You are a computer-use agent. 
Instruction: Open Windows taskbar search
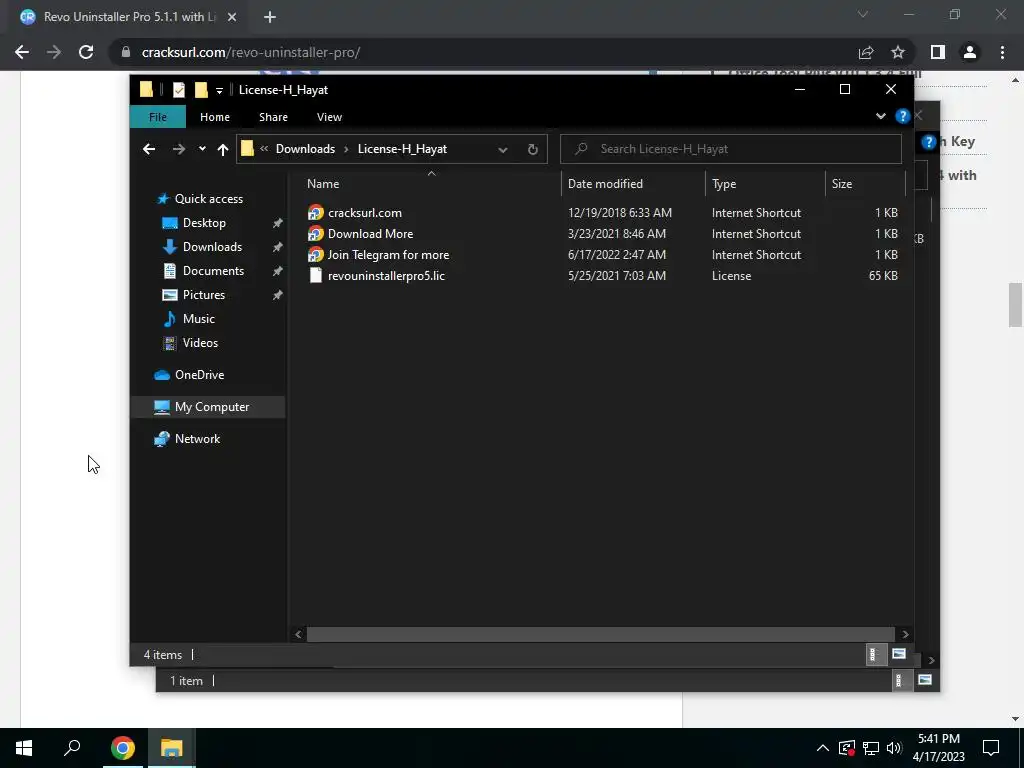72,748
